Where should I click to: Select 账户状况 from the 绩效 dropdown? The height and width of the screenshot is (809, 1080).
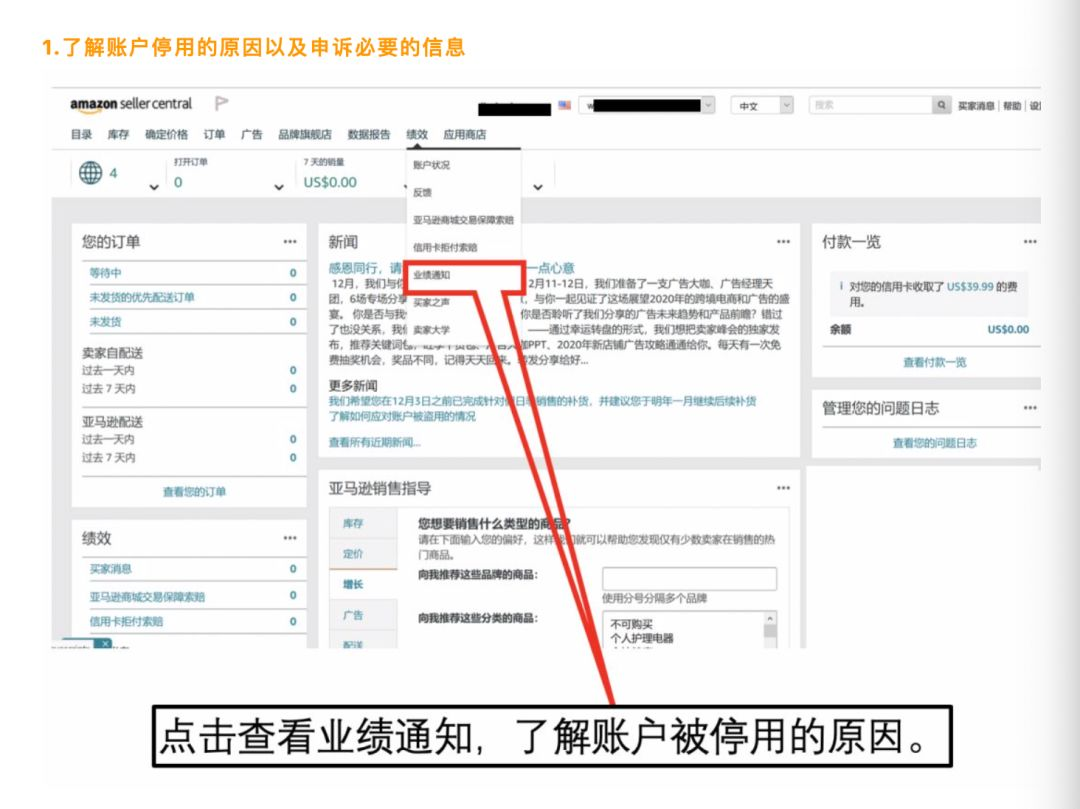coord(431,165)
